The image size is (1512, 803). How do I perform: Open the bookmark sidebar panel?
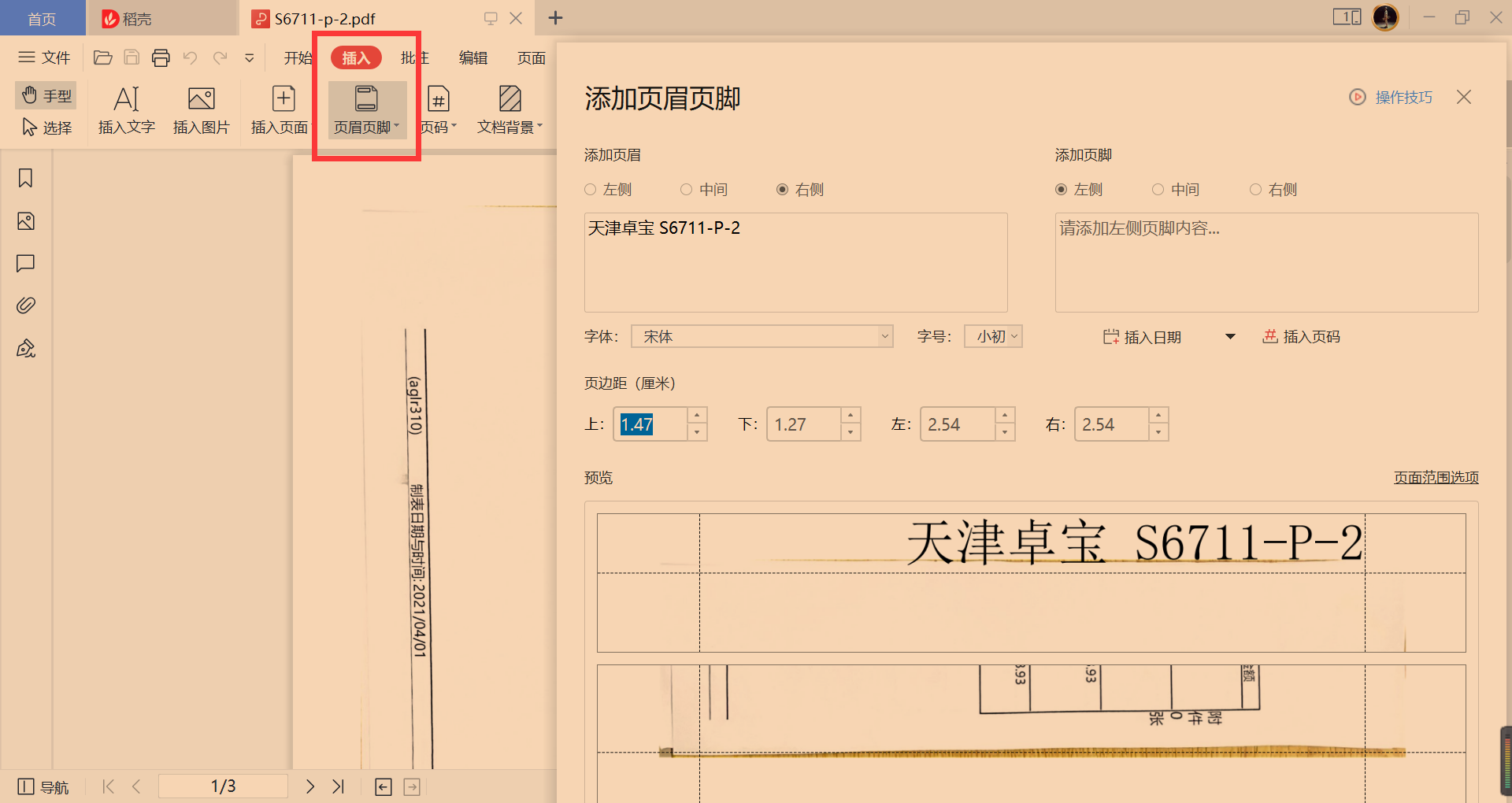26,178
